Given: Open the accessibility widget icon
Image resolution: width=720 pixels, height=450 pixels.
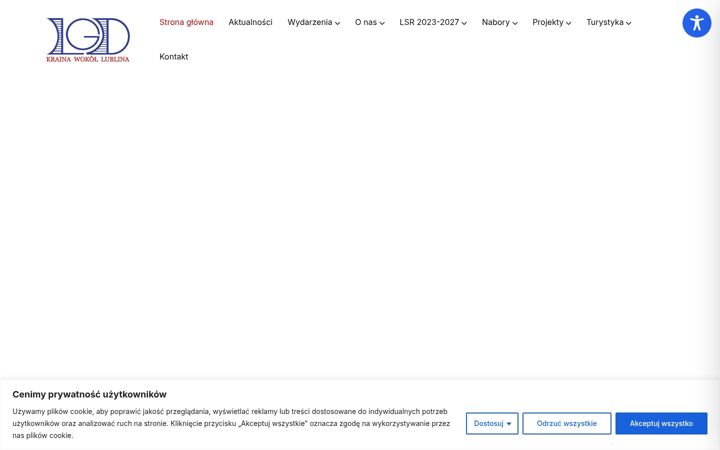Looking at the screenshot, I should (x=697, y=23).
